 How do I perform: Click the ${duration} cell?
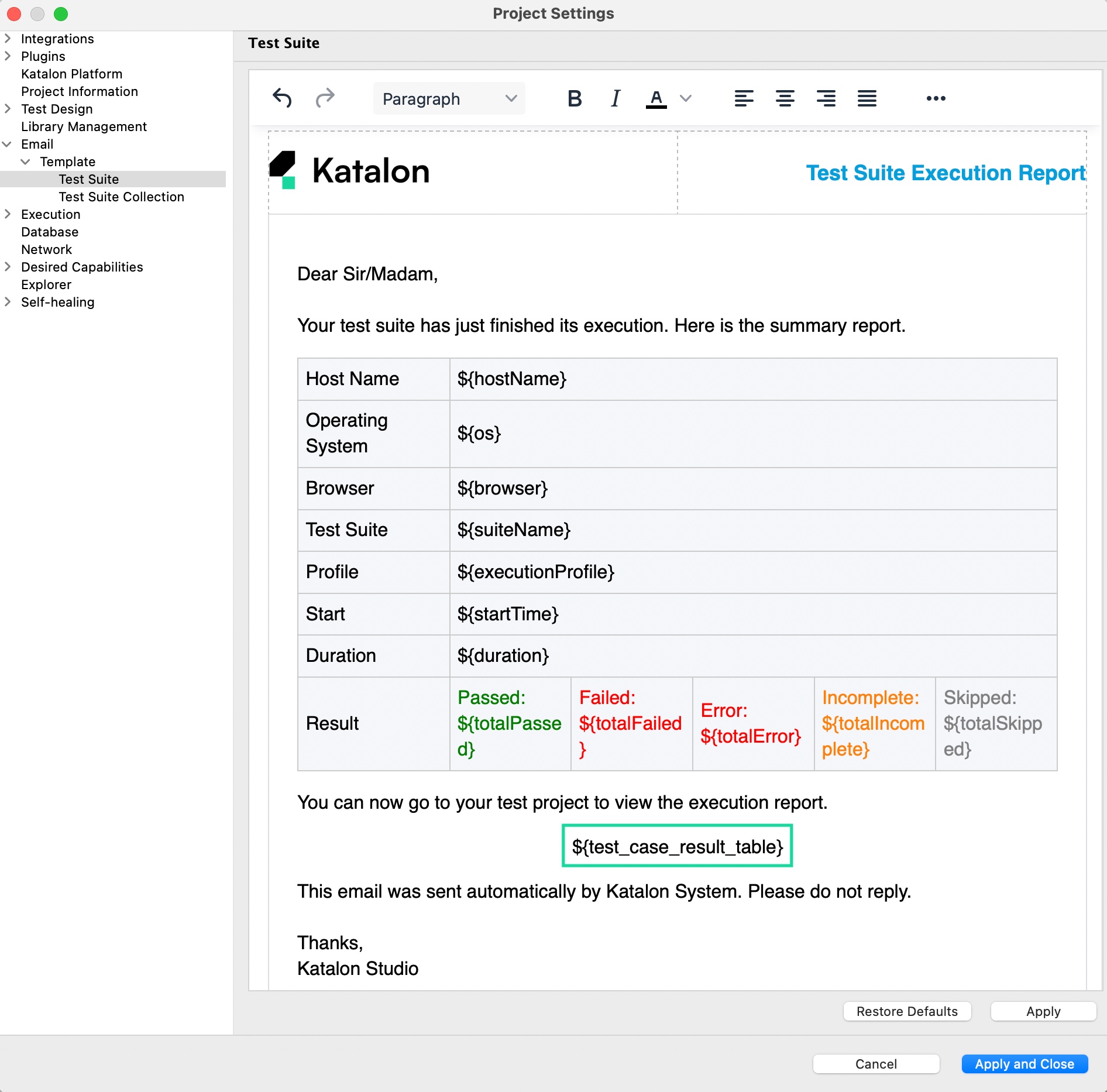pyautogui.click(x=753, y=656)
